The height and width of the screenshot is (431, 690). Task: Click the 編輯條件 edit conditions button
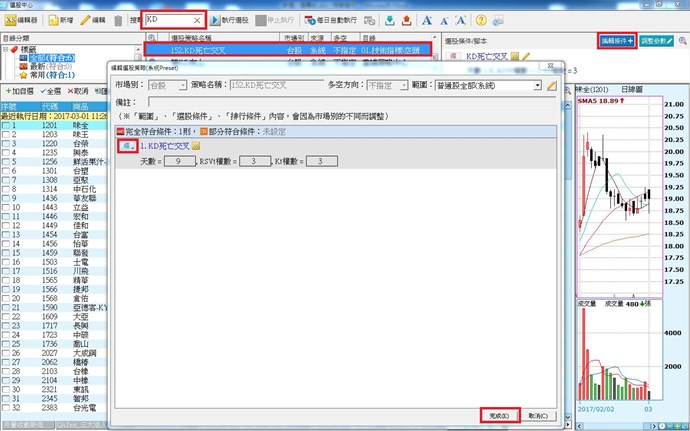coord(616,39)
